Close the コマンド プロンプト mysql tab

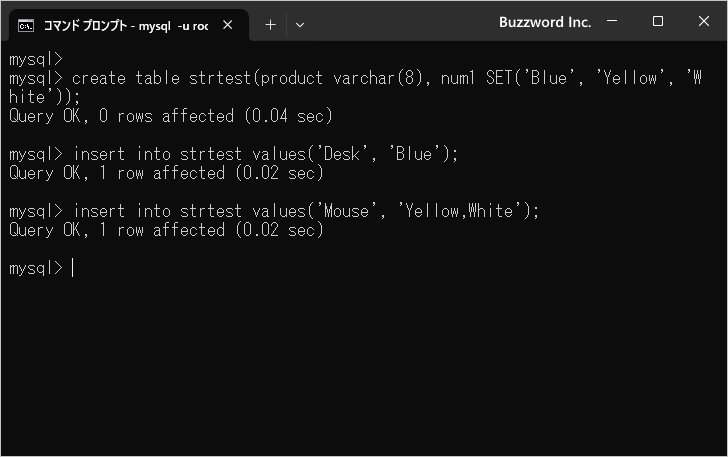click(x=228, y=25)
